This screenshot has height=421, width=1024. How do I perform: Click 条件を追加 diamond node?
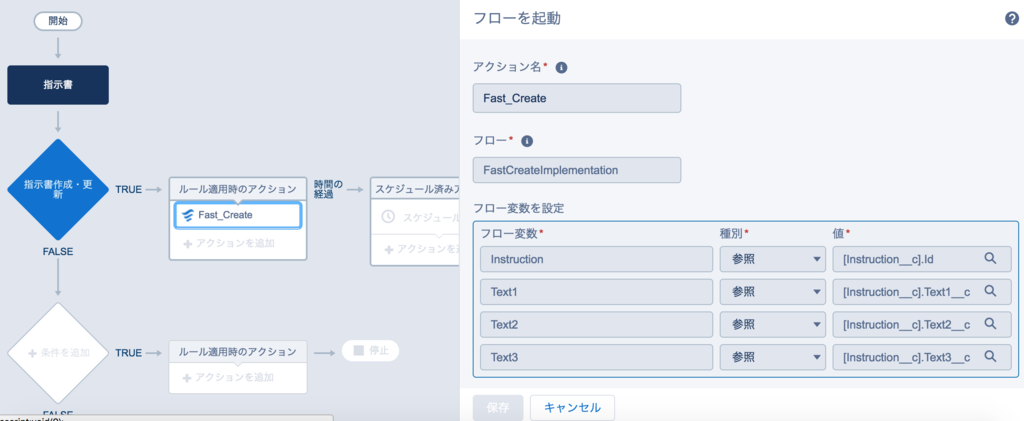[x=58, y=353]
